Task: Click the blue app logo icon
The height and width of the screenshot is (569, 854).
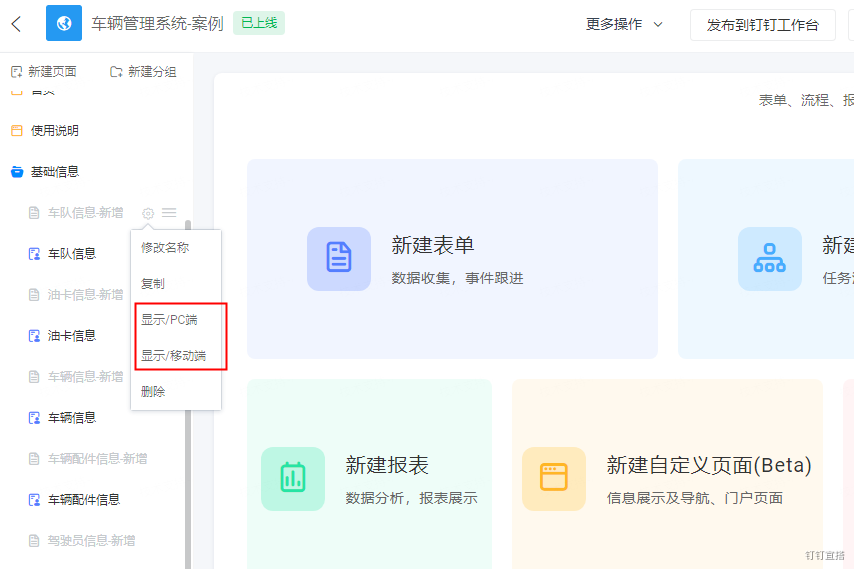Action: tap(64, 23)
